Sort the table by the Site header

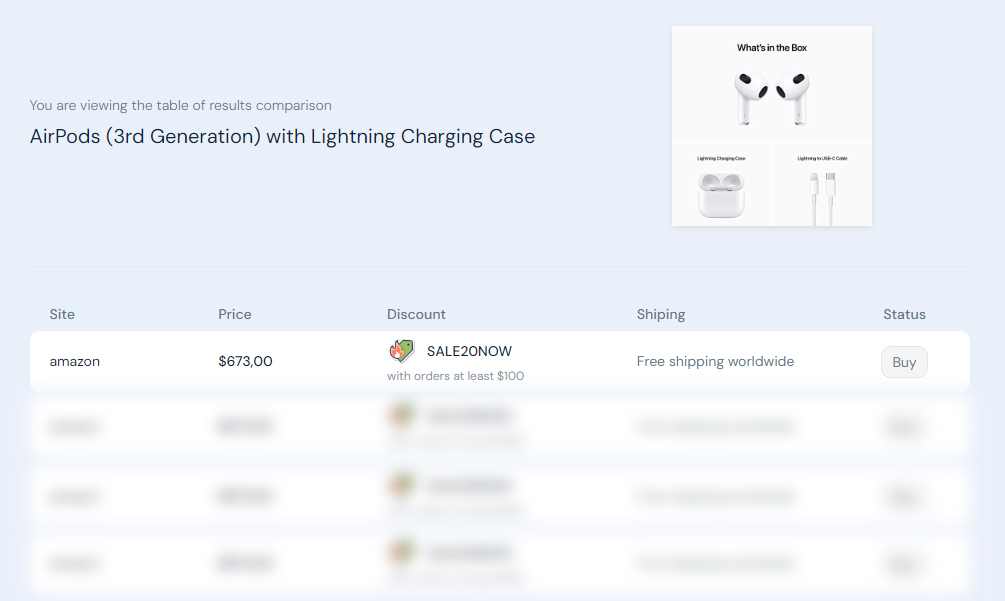[x=61, y=313]
